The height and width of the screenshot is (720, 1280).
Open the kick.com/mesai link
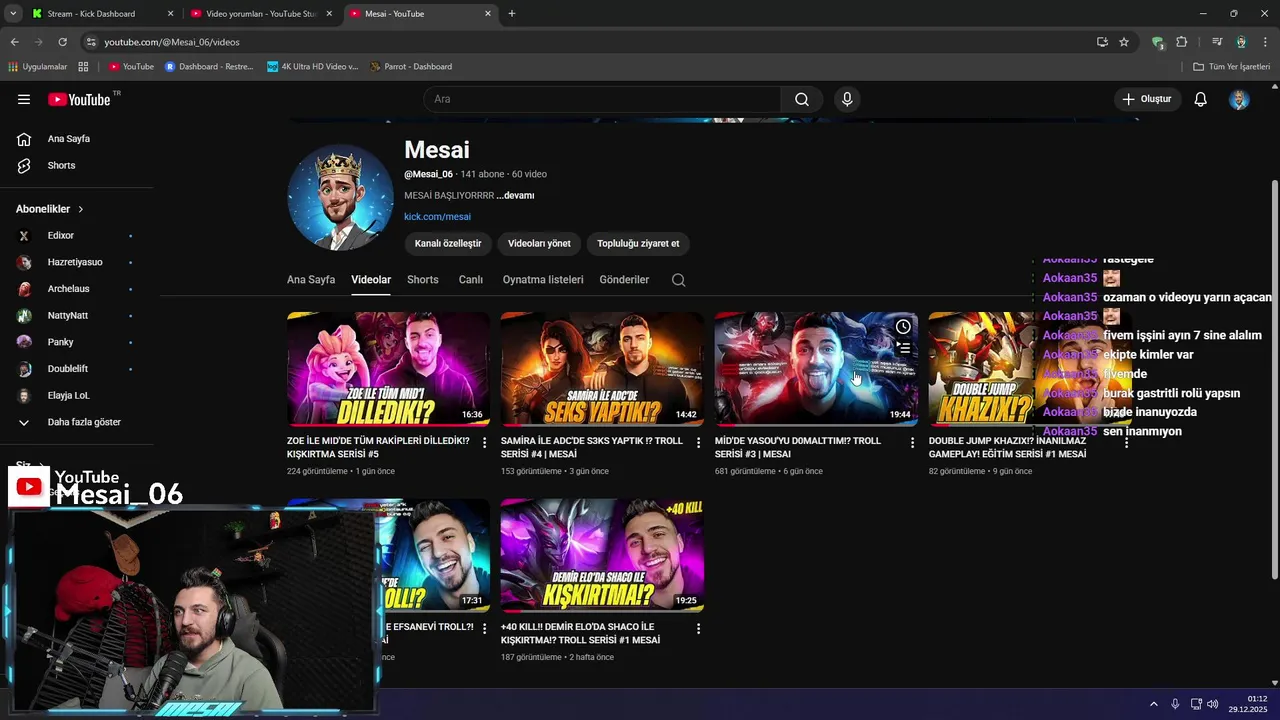coord(437,216)
